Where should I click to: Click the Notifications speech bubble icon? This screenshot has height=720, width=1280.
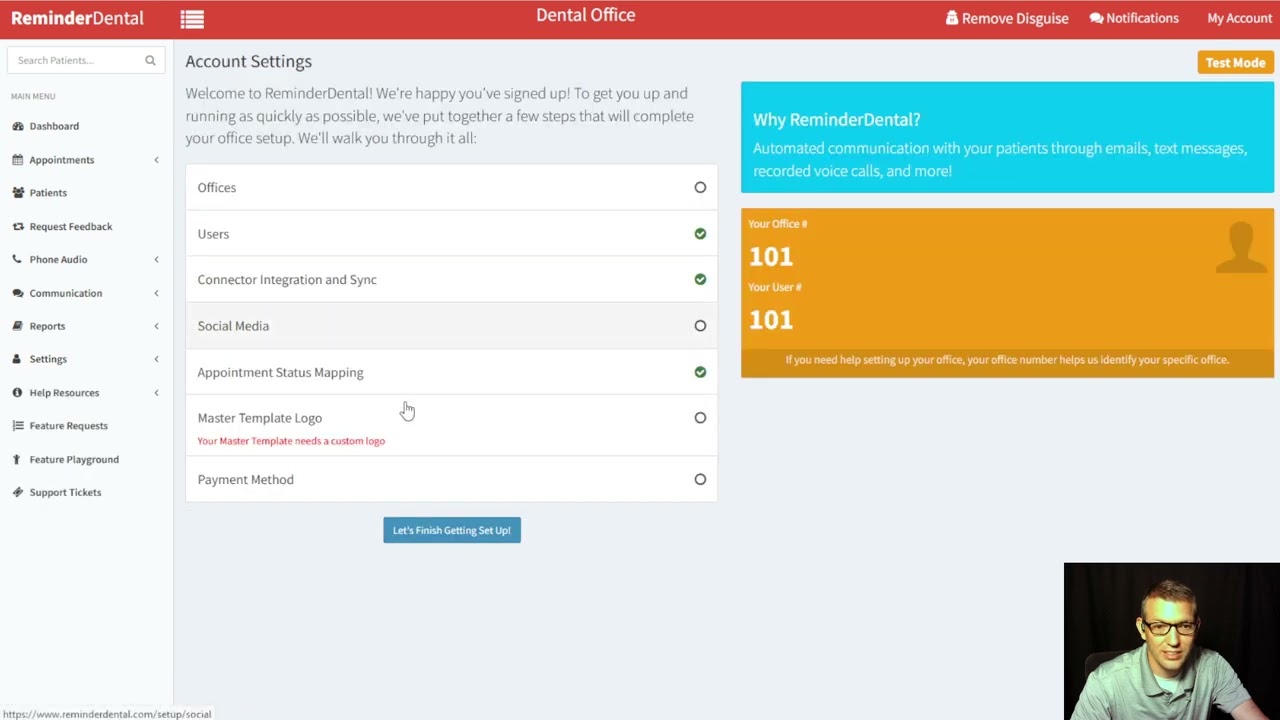point(1096,18)
